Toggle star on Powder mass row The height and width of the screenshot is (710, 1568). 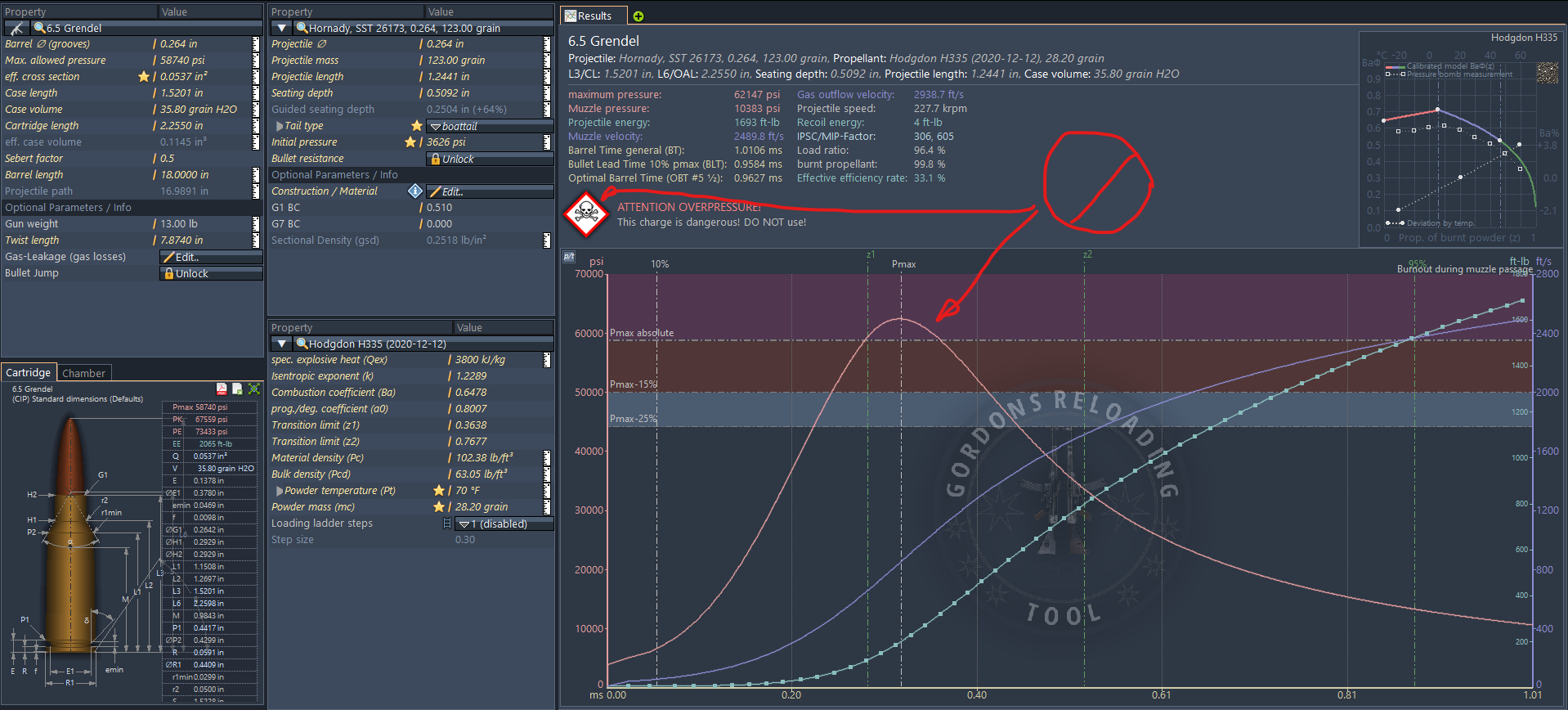439,507
